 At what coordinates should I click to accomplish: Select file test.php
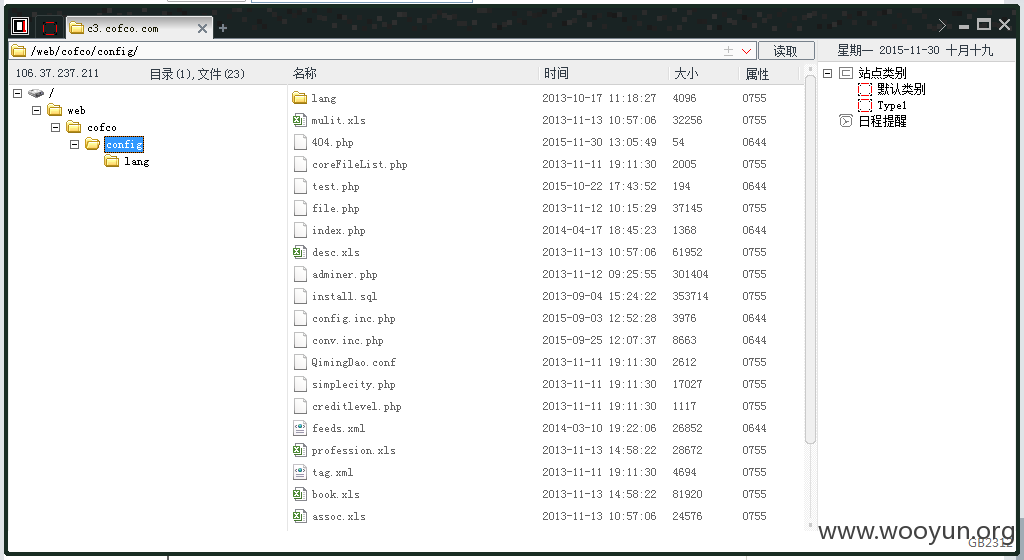pos(336,187)
